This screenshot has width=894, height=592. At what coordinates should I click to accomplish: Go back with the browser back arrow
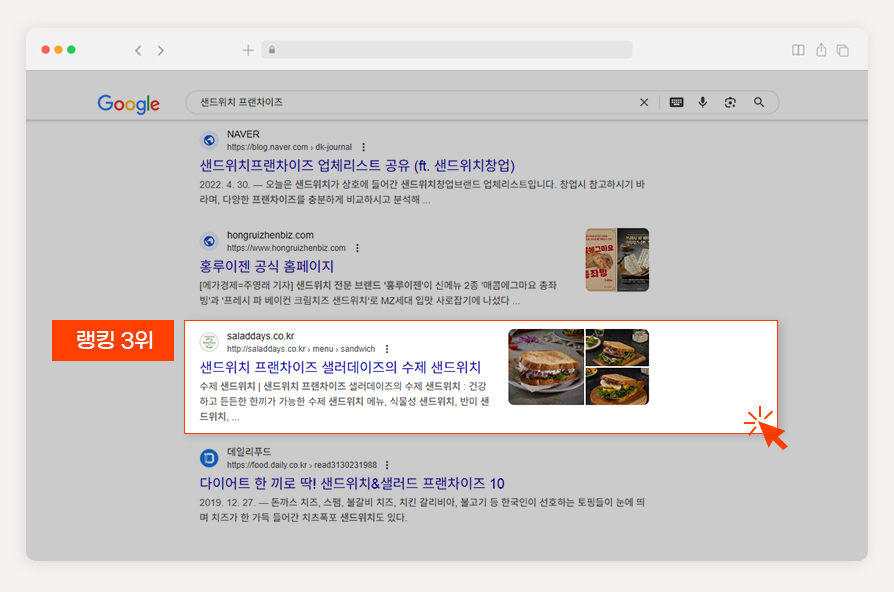tap(138, 50)
